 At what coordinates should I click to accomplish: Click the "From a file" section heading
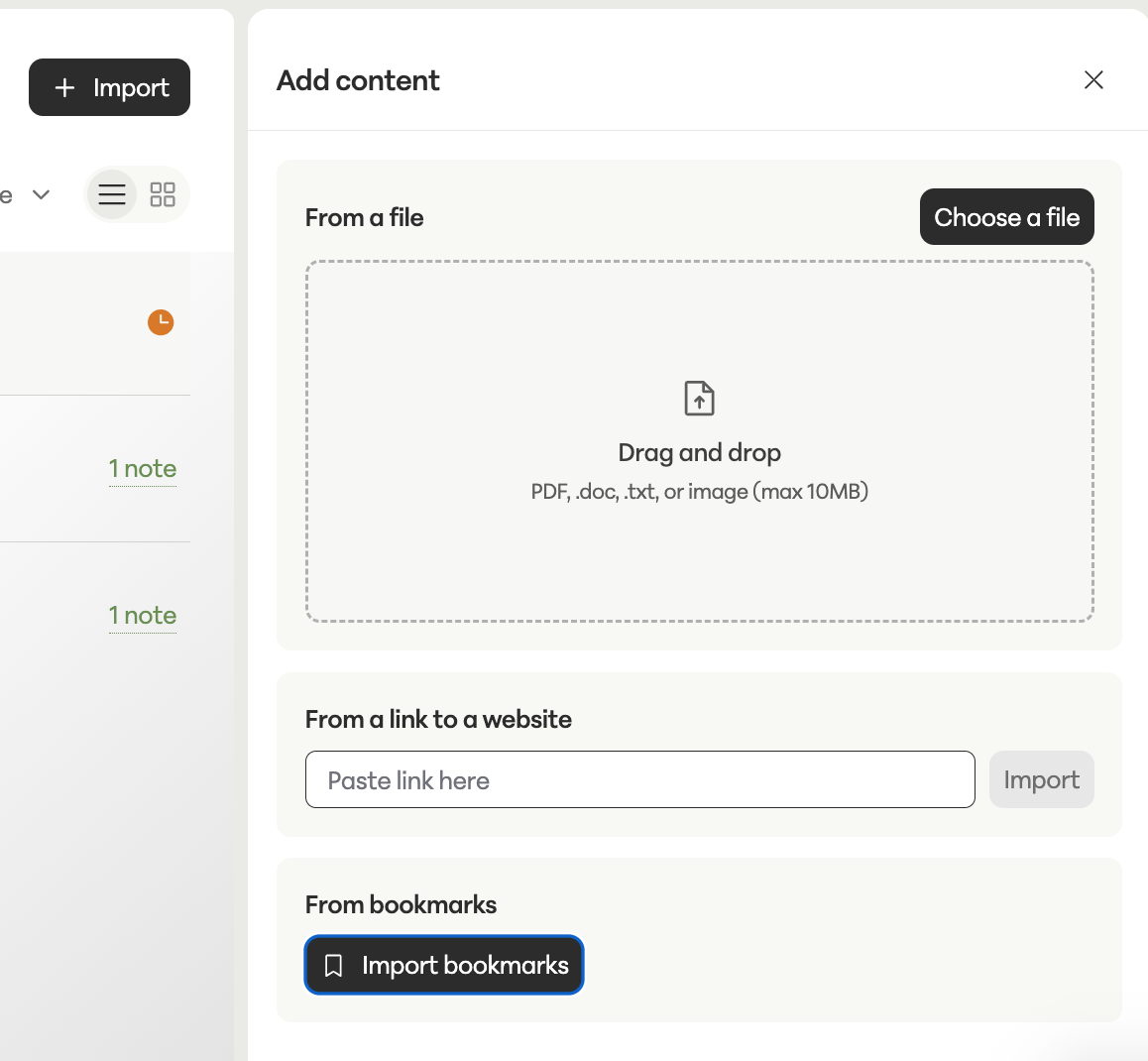coord(364,217)
